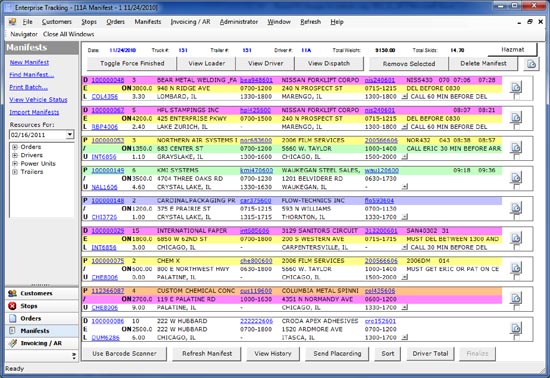This screenshot has width=550, height=378.
Task: Click the Refresh Manifest button
Action: (207, 354)
